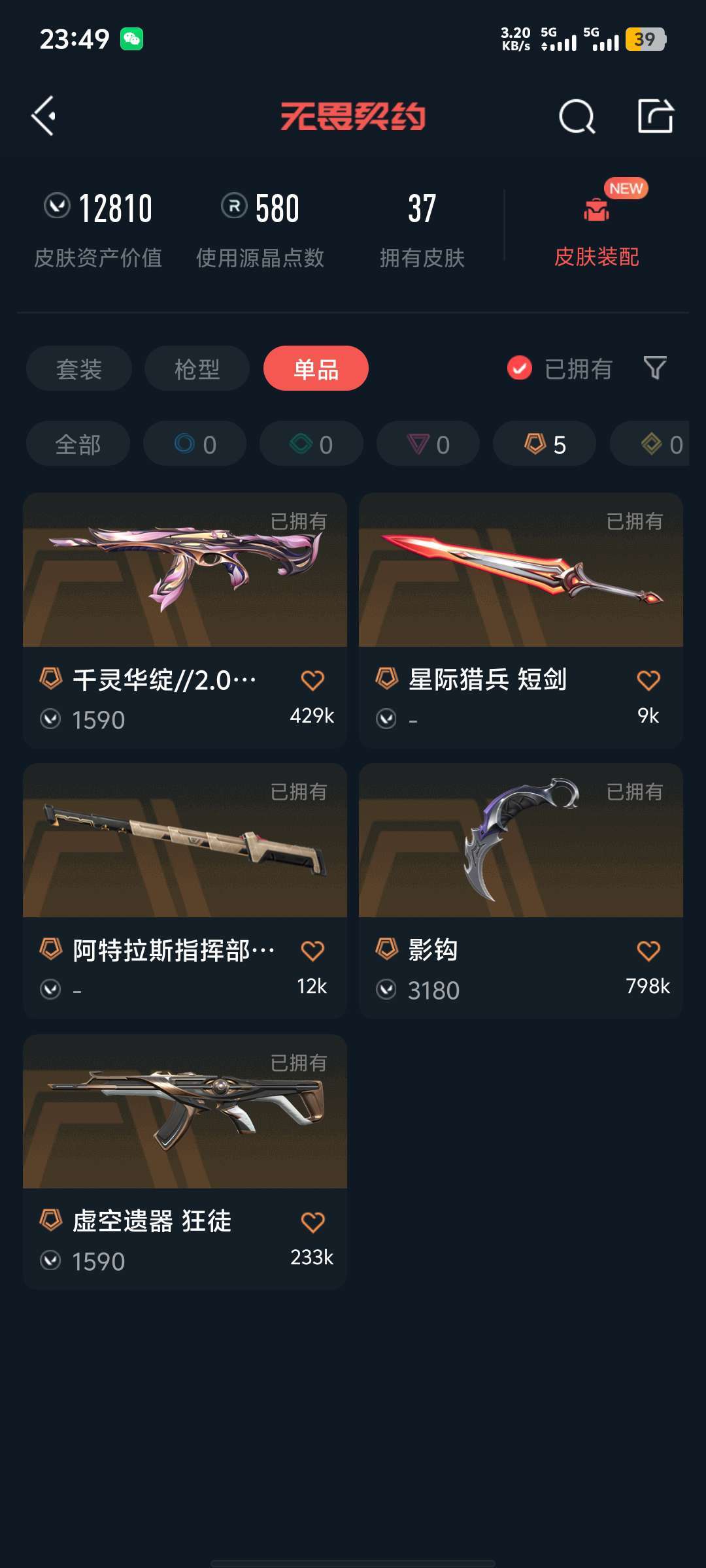Filter by blue circle tier chip
The image size is (706, 1568).
click(195, 444)
